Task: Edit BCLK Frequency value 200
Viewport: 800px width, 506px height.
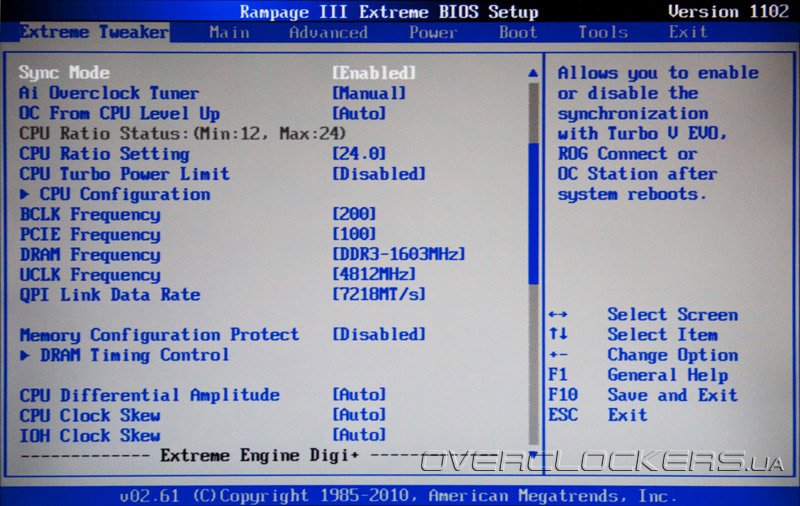Action: coord(354,214)
